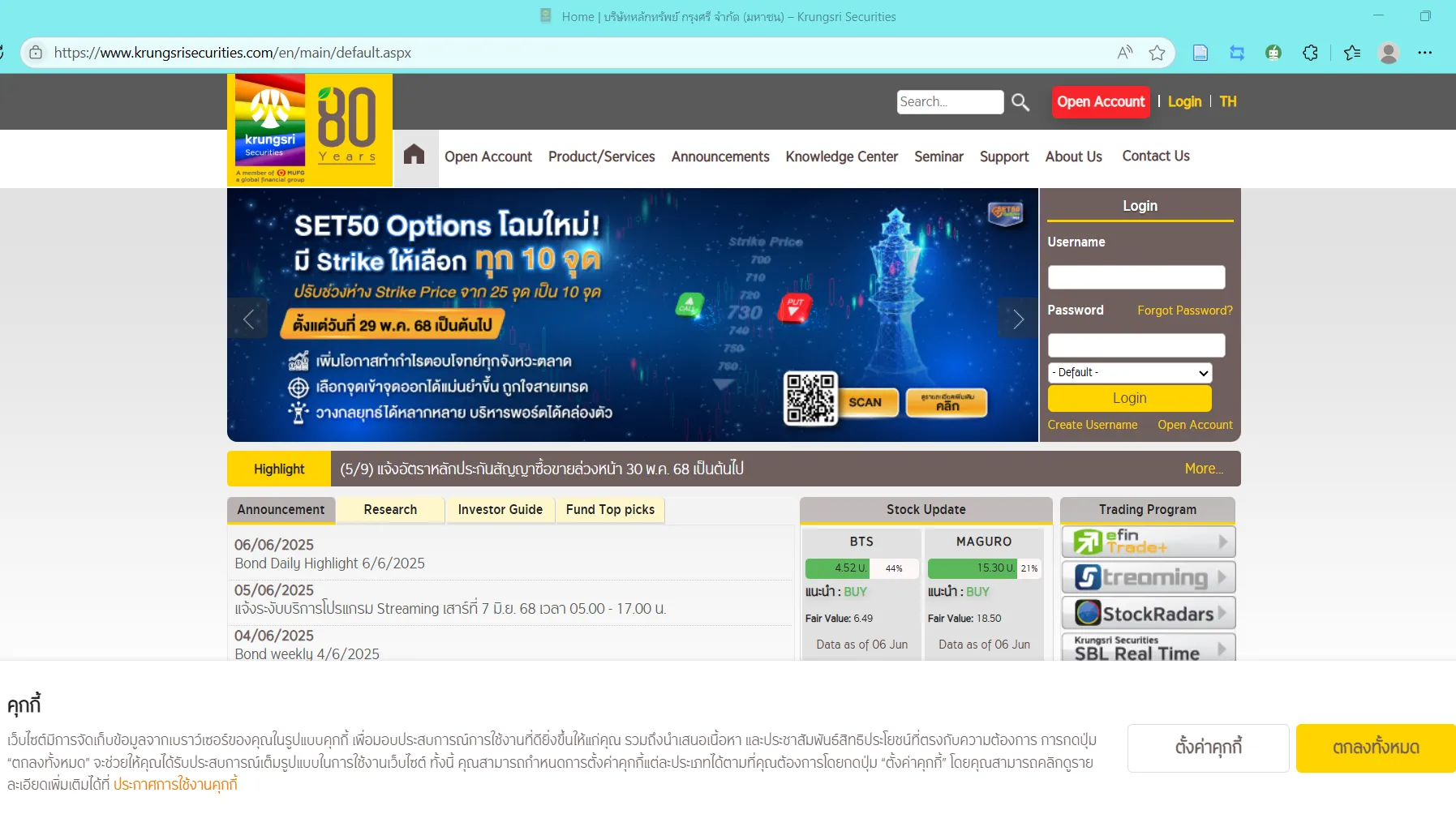Click the BTS stock header
The width and height of the screenshot is (1456, 814).
(861, 542)
